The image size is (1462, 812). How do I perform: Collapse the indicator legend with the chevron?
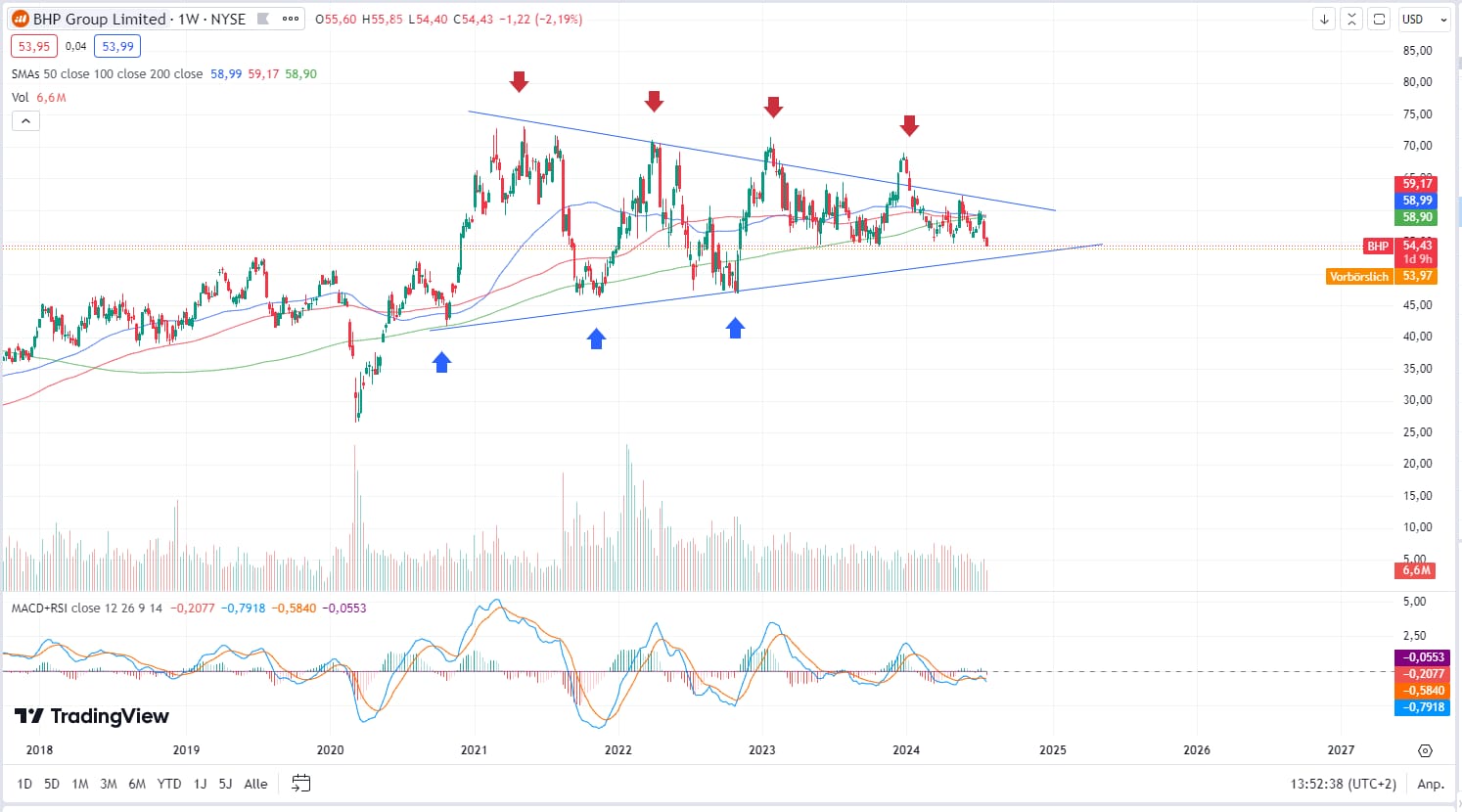point(25,121)
